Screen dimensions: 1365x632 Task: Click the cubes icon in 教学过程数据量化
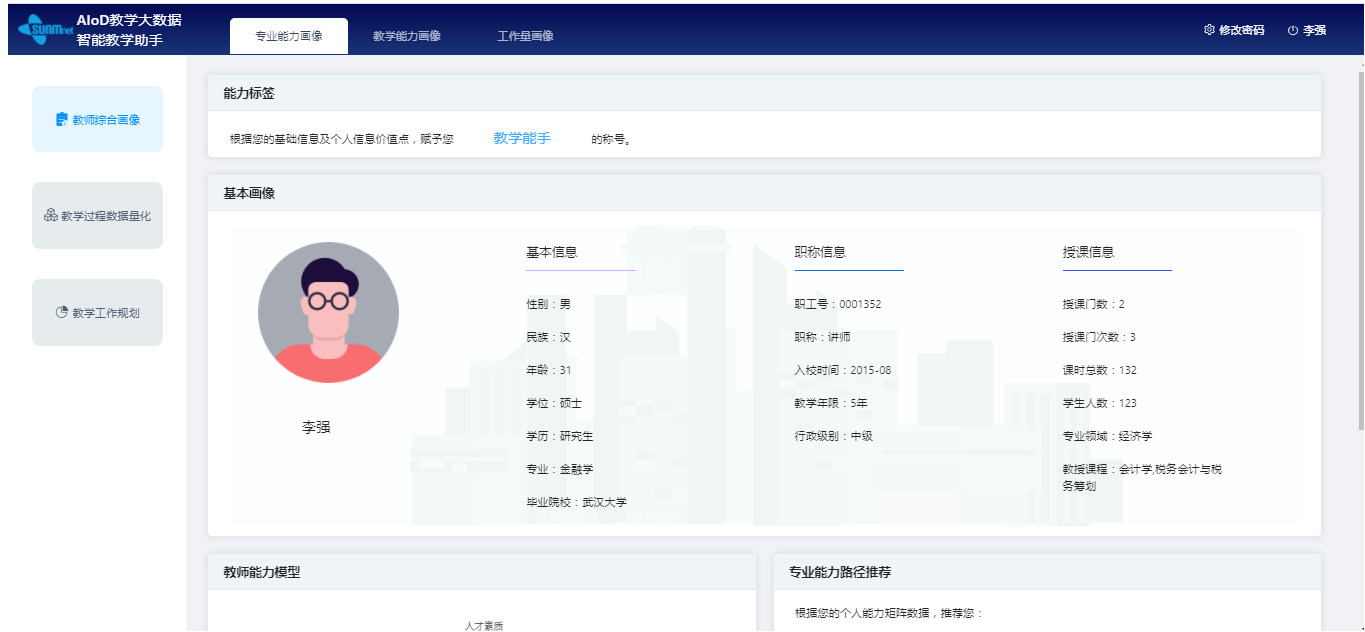tap(51, 216)
